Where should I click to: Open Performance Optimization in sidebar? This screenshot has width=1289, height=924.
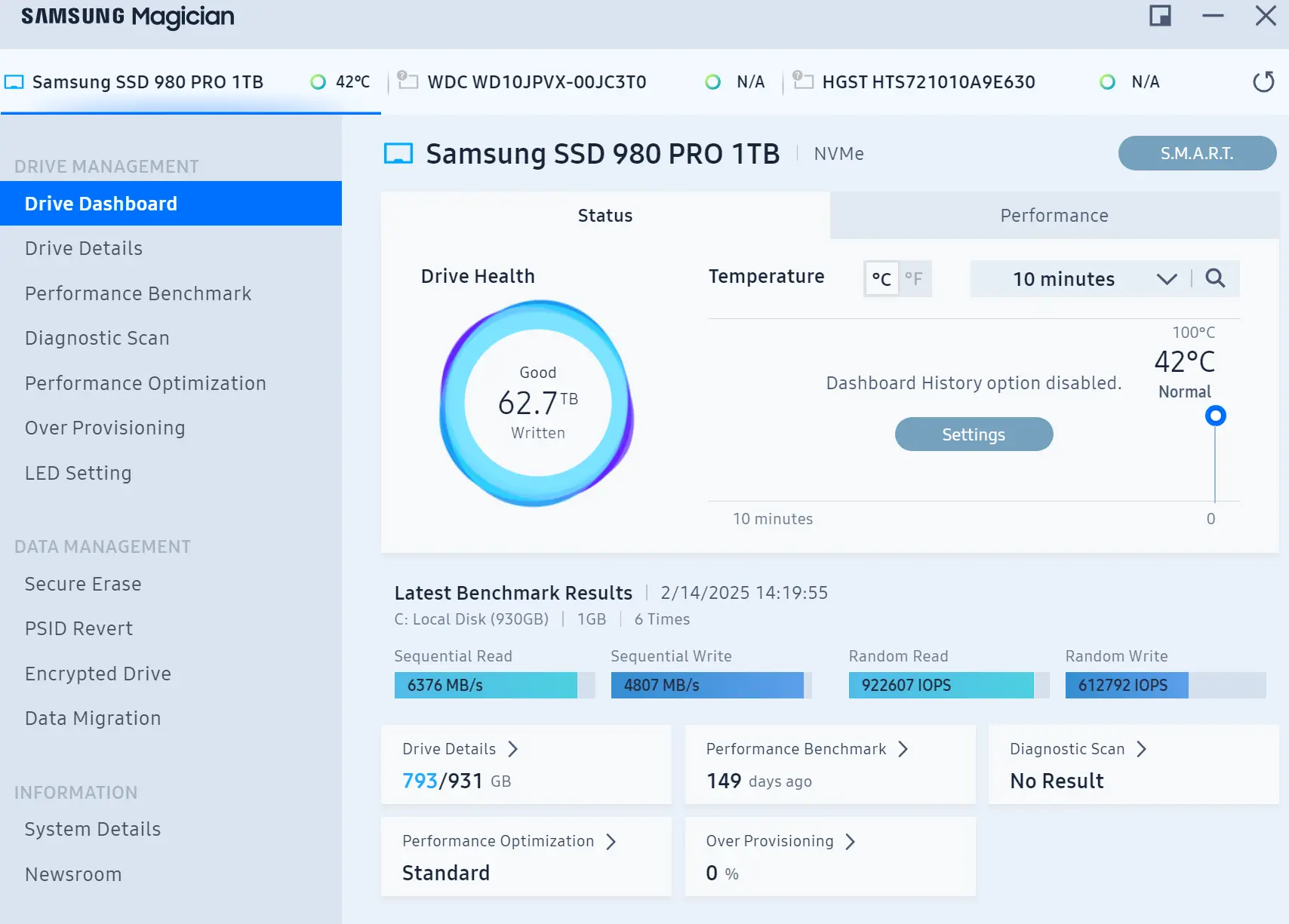coord(171,383)
